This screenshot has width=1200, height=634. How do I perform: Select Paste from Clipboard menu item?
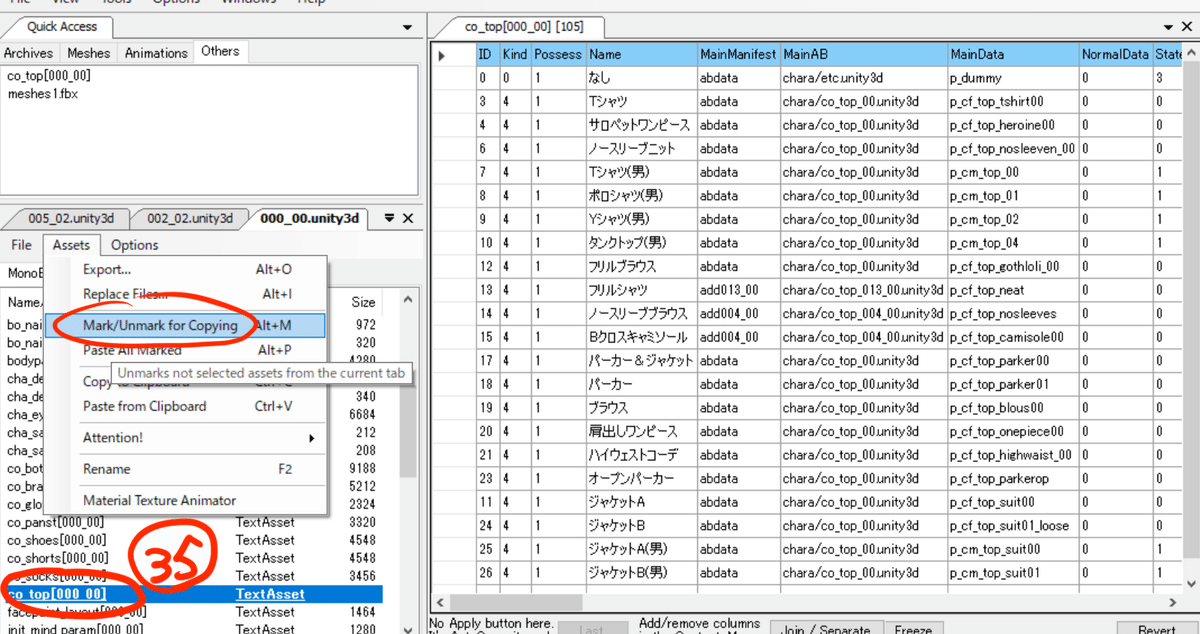(144, 406)
